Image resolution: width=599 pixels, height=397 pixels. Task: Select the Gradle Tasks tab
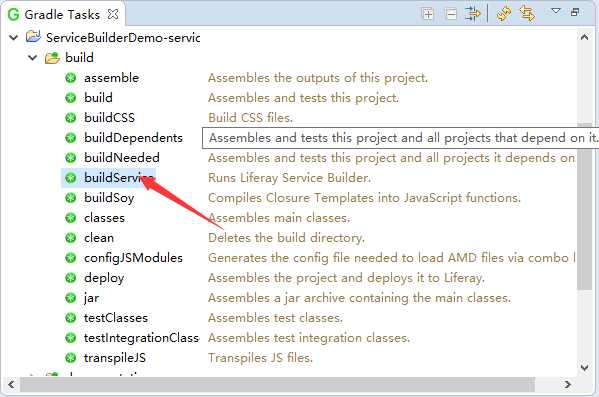[62, 15]
